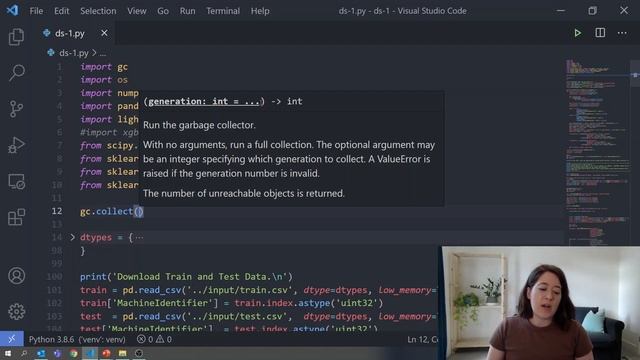The height and width of the screenshot is (360, 640).
Task: Open the Extensions view
Action: tap(16, 217)
